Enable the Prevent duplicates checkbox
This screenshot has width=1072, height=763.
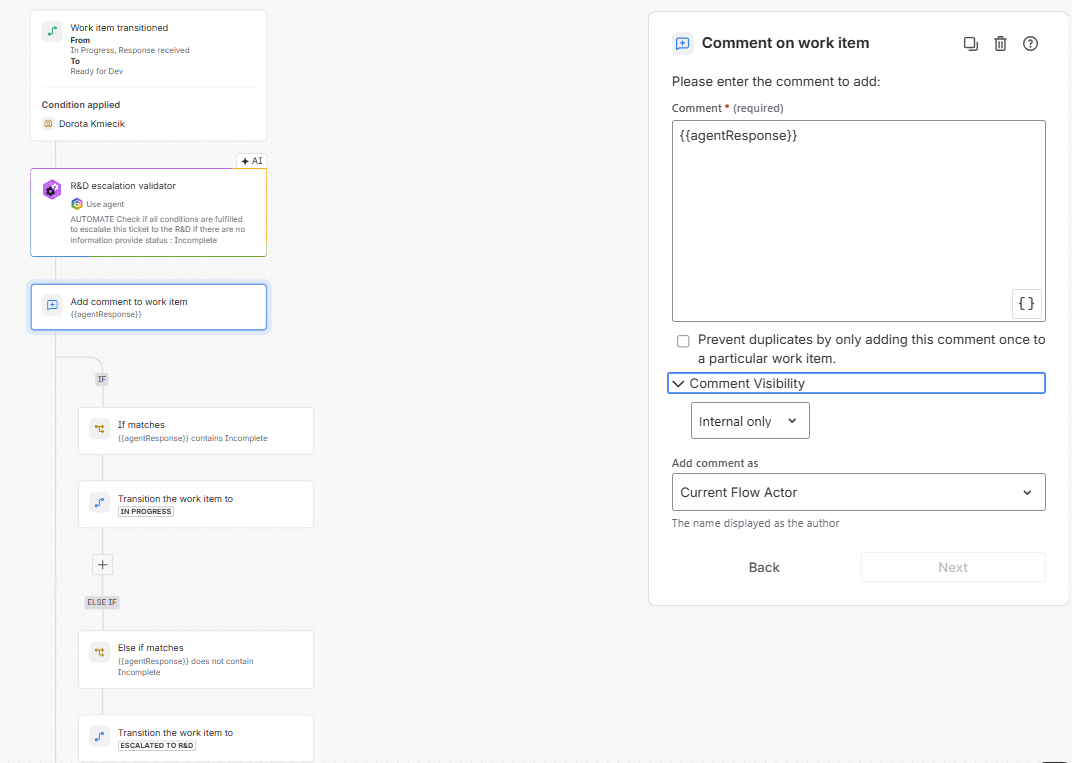(683, 340)
